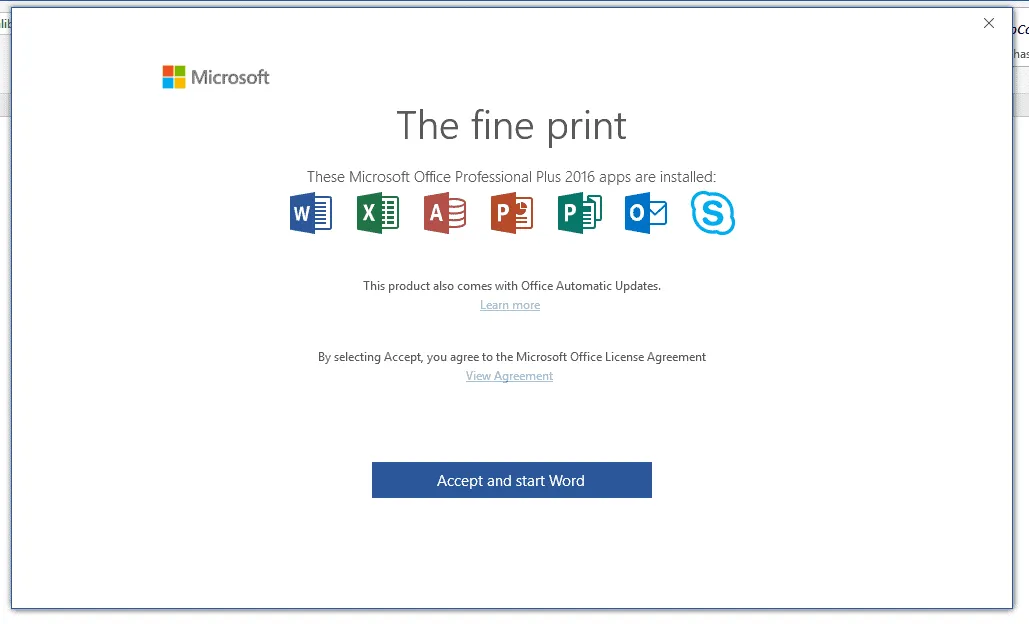Dismiss the fine print dialog
The image size is (1029, 624).
pos(988,23)
